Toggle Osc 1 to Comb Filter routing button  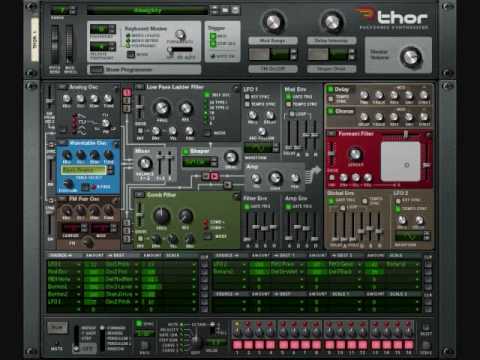coord(127,223)
